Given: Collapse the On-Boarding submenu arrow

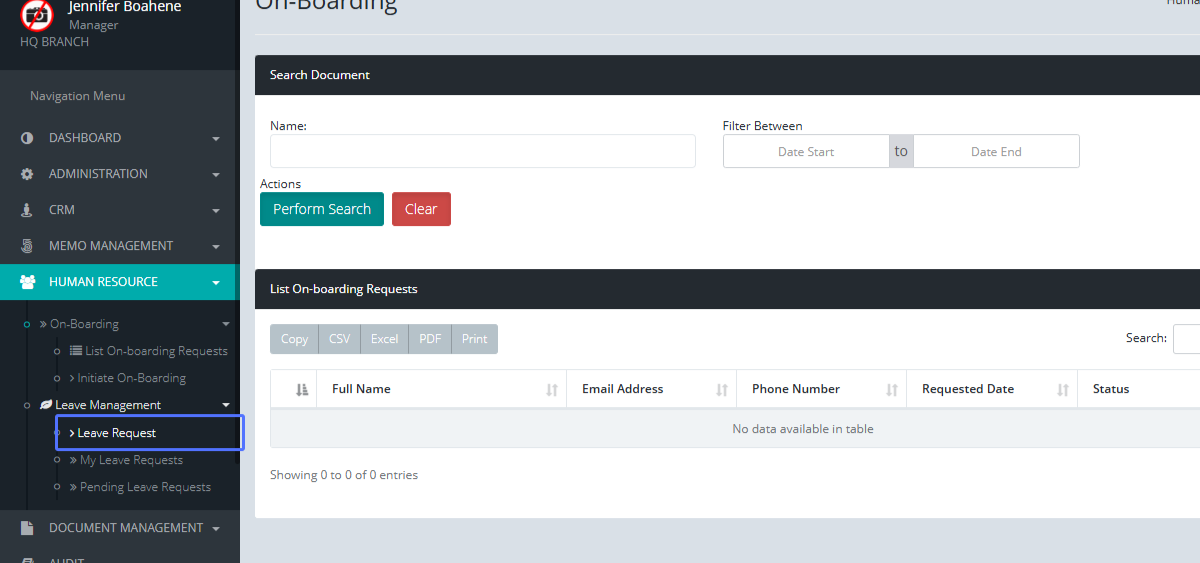Looking at the screenshot, I should click(x=226, y=324).
